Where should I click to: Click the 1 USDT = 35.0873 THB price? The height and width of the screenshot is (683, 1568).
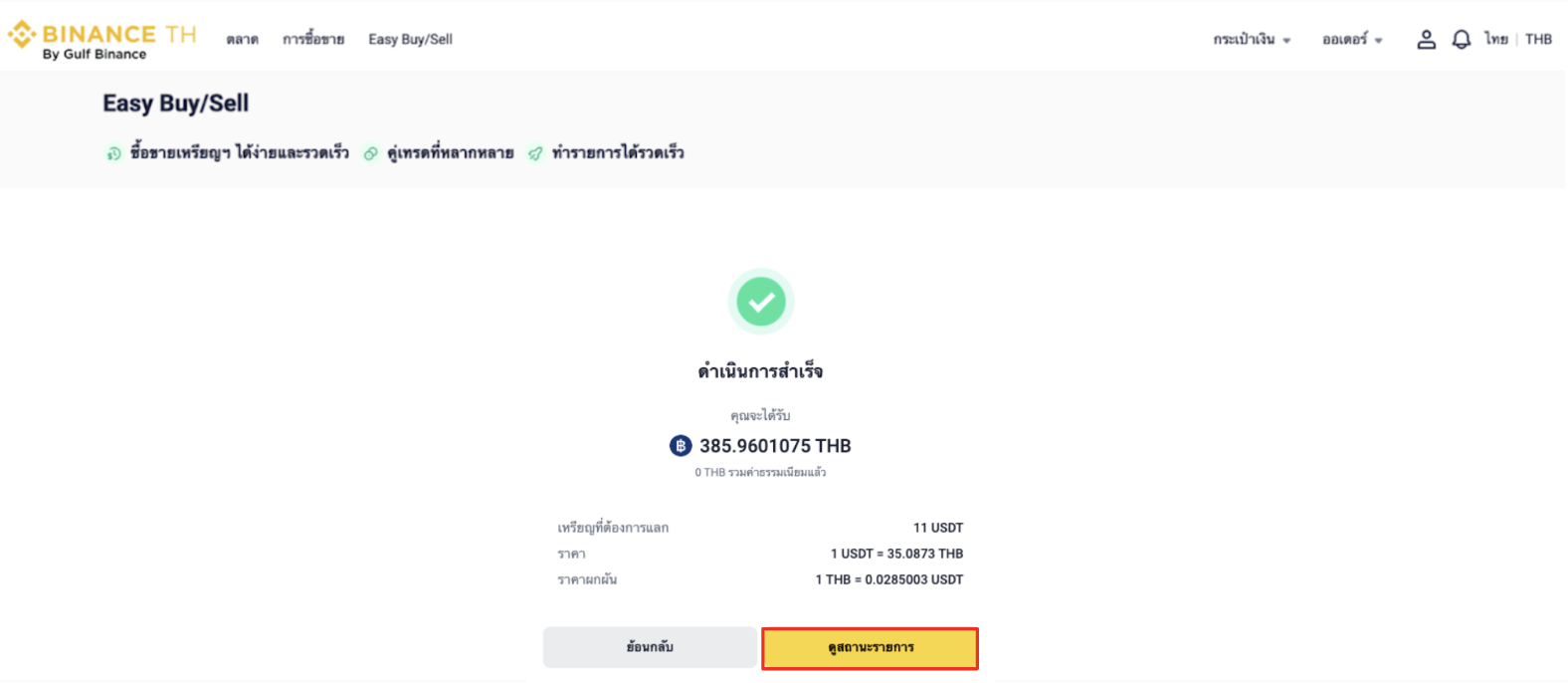point(896,554)
